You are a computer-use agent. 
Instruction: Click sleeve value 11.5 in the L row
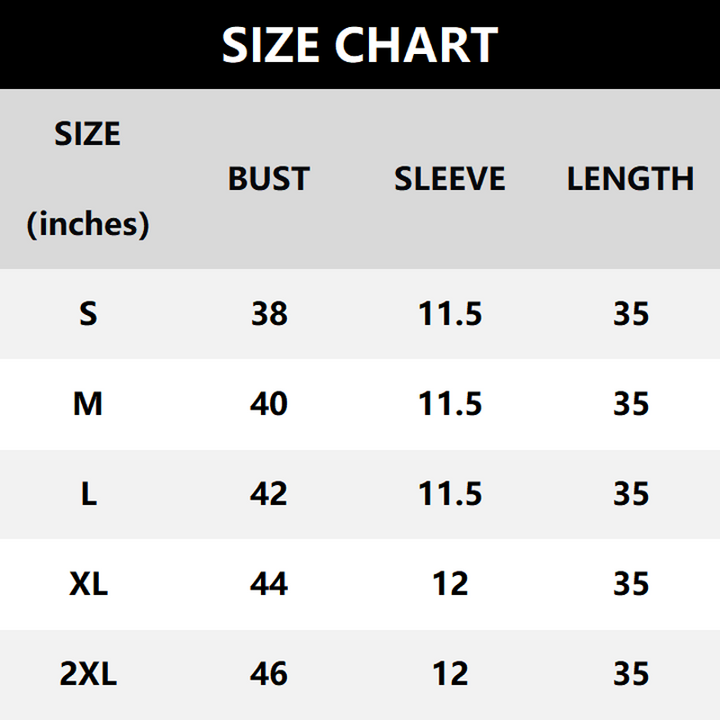[x=450, y=494]
